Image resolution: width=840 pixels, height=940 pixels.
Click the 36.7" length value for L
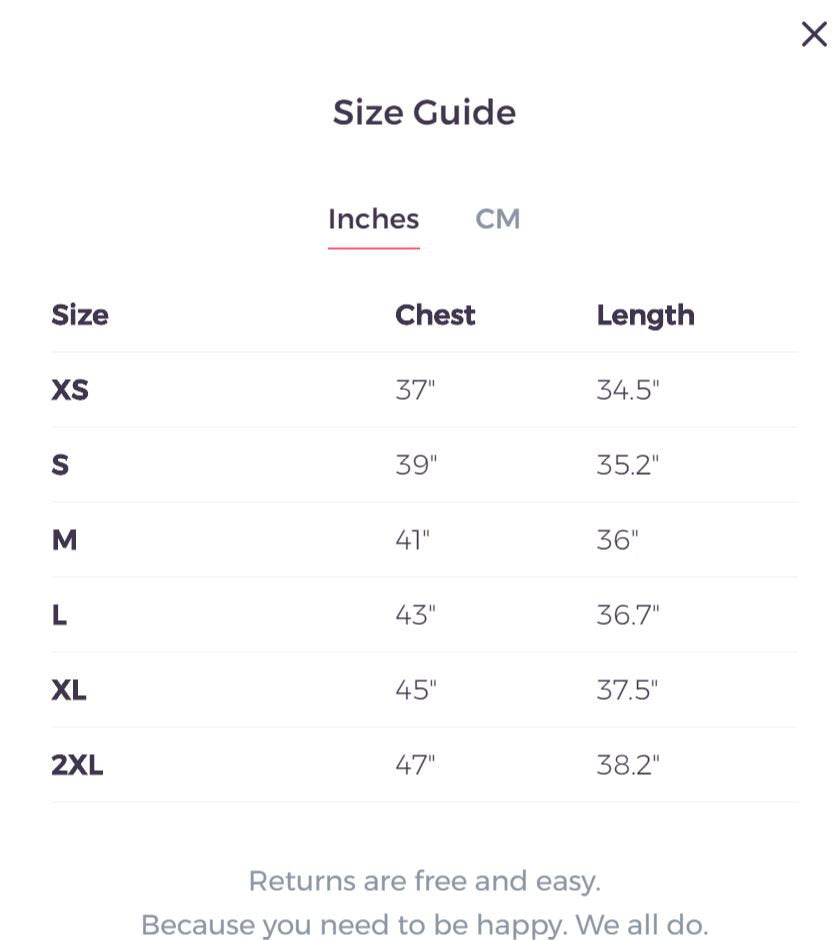628,615
